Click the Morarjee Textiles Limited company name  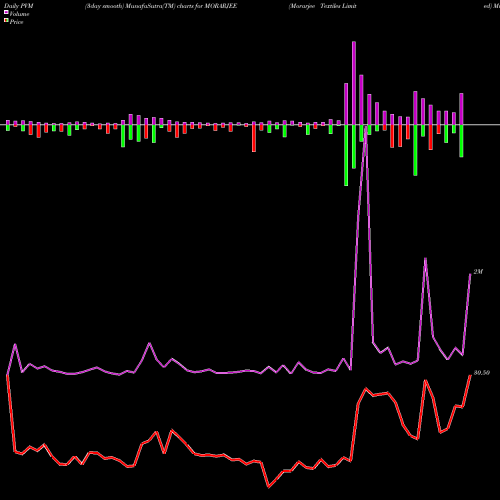point(323,6)
